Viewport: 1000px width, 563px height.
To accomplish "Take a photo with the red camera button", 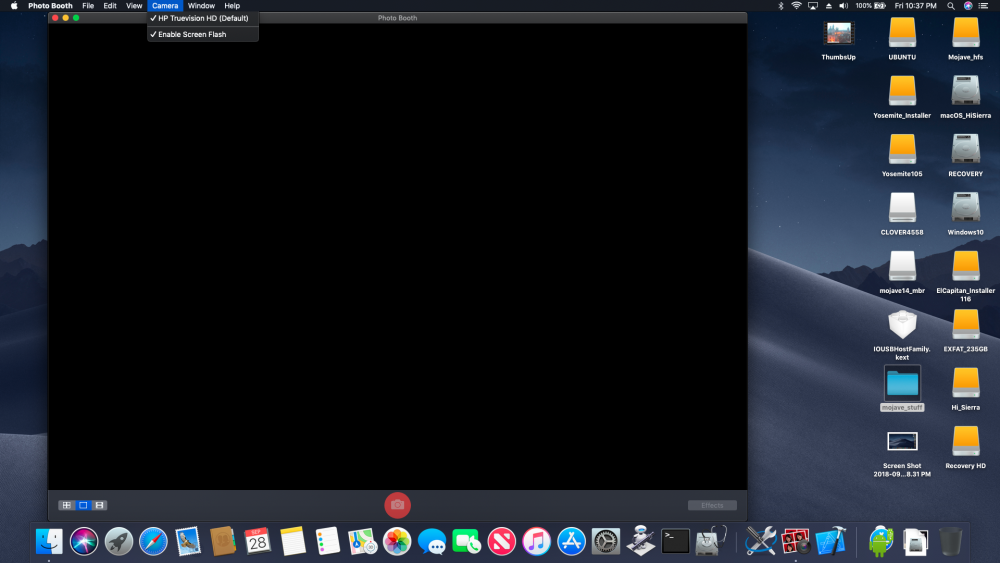I will coord(397,505).
